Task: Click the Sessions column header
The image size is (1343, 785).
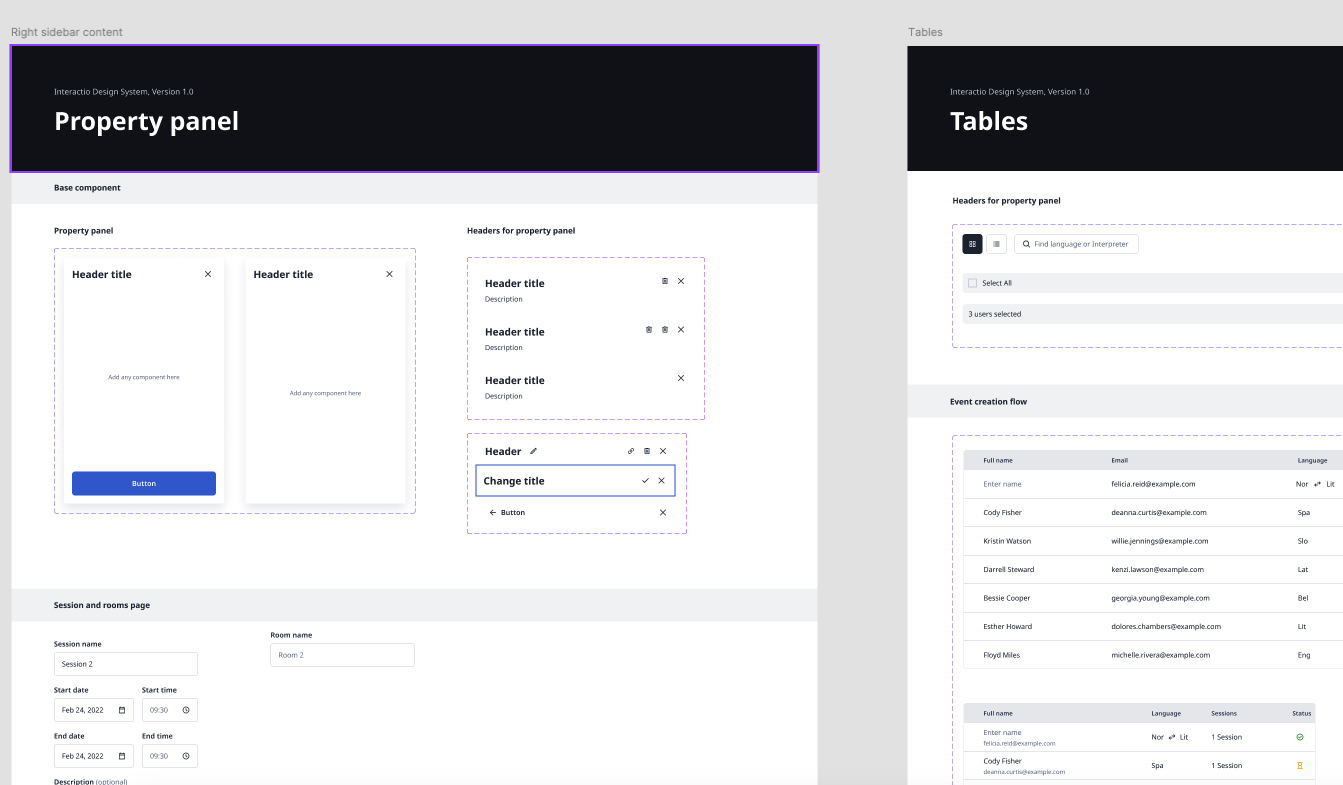Action: point(1224,713)
